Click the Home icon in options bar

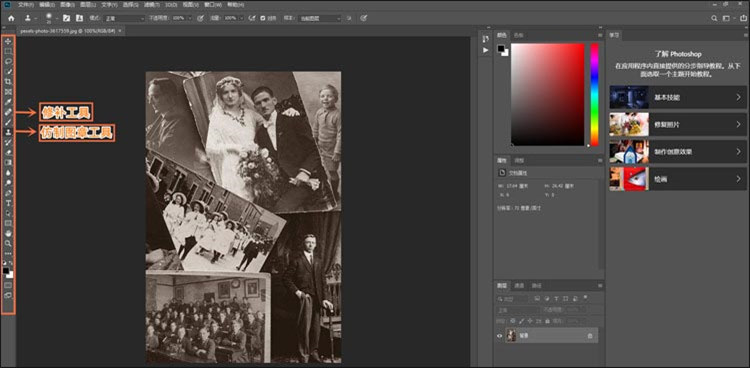(x=11, y=18)
